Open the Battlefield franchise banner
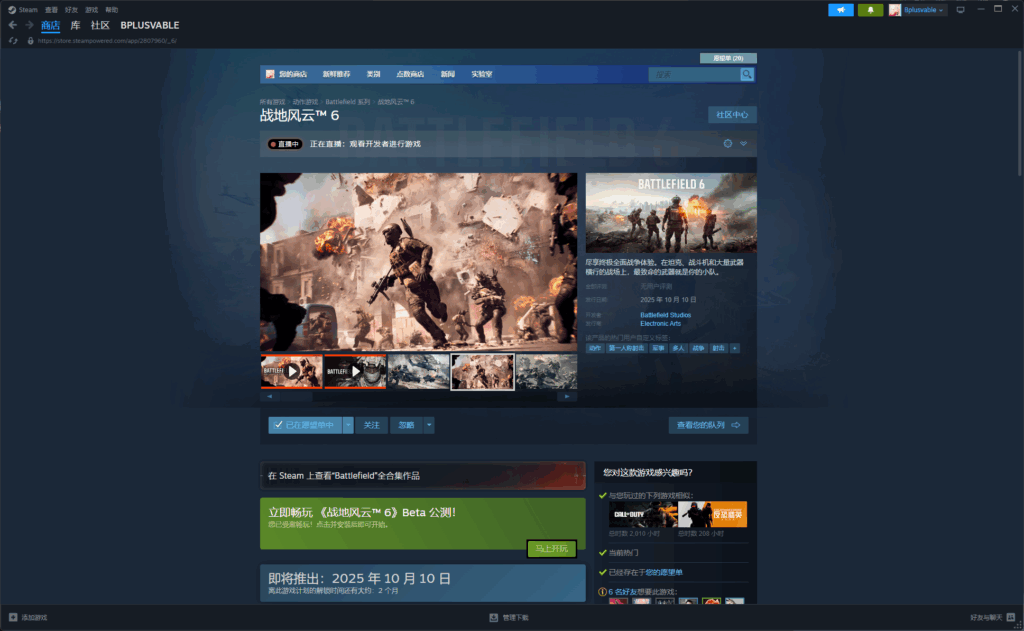This screenshot has width=1024, height=631. pyautogui.click(x=423, y=476)
